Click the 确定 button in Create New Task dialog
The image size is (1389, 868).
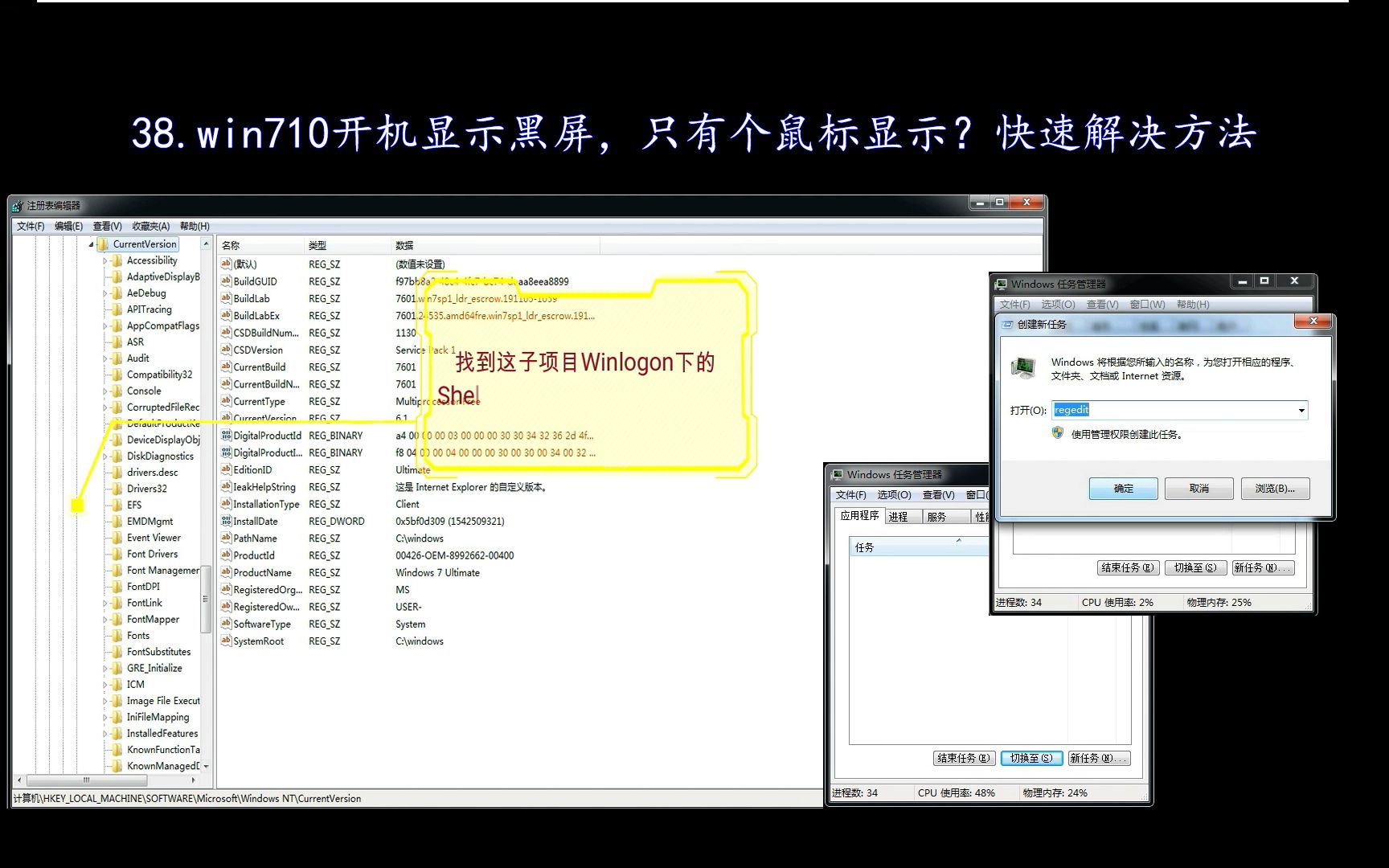click(1122, 489)
